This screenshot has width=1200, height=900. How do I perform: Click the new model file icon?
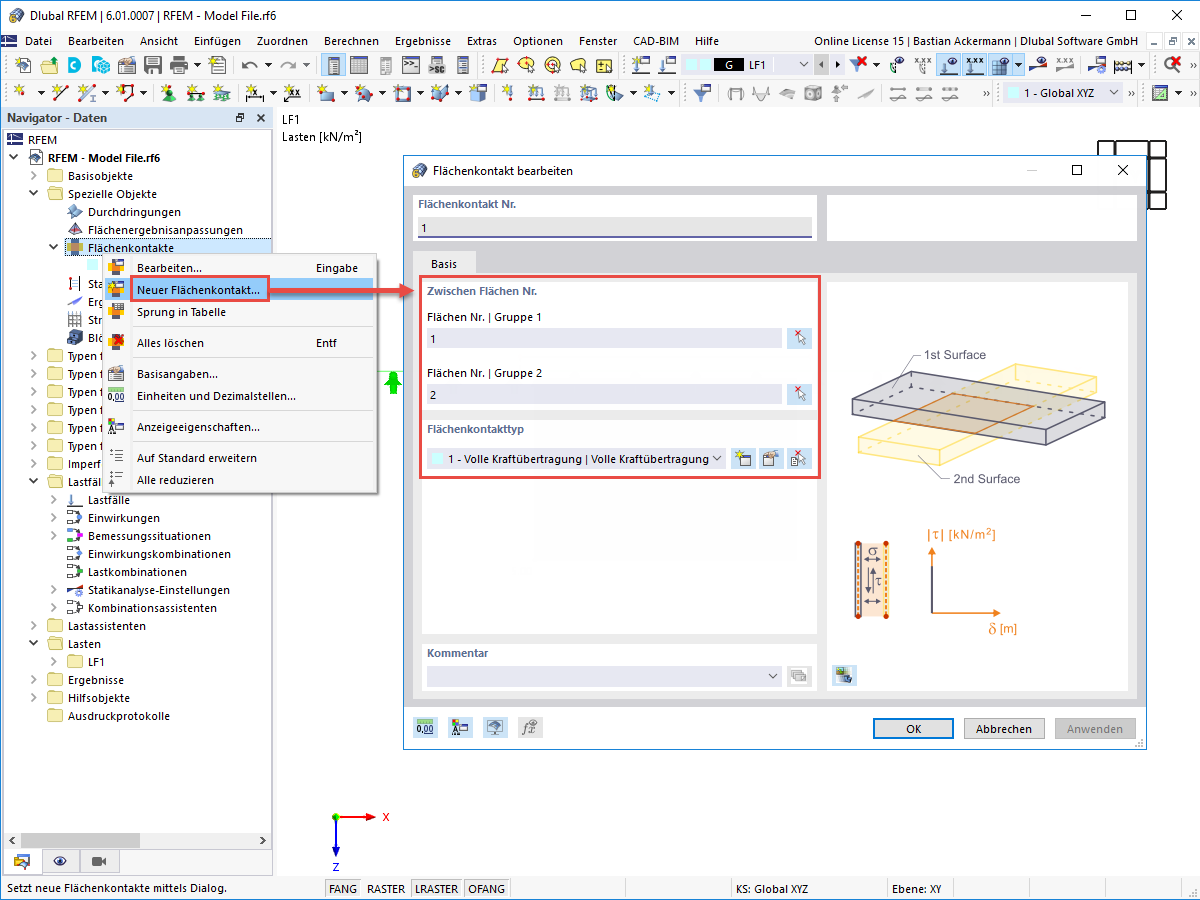point(22,65)
